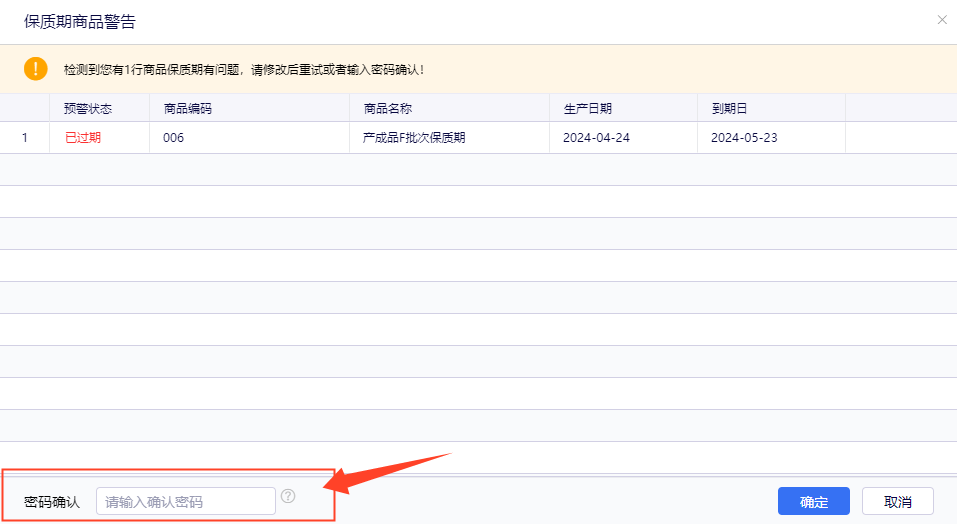Viewport: 957px width, 524px height.
Task: Select expiry date 2024-05-23 cell
Action: (771, 138)
